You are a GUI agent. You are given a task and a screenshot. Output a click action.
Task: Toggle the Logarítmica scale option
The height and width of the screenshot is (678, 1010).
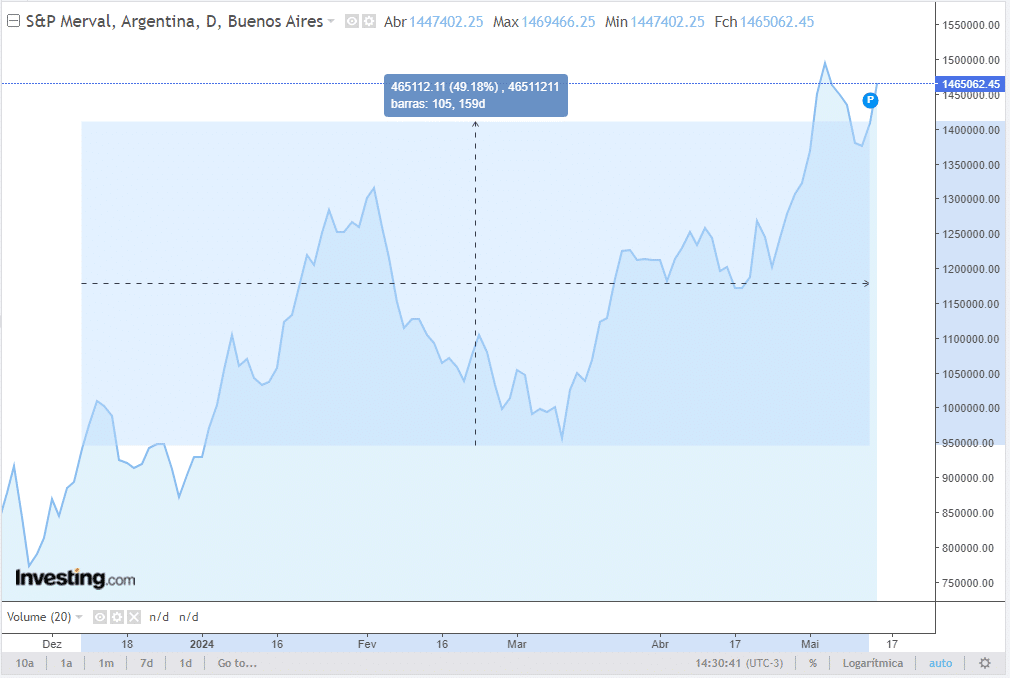[873, 663]
